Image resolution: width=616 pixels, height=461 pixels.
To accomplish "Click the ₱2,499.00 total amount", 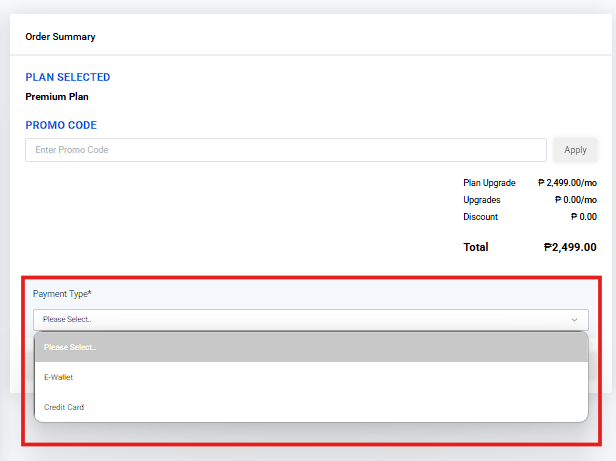I will 570,247.
